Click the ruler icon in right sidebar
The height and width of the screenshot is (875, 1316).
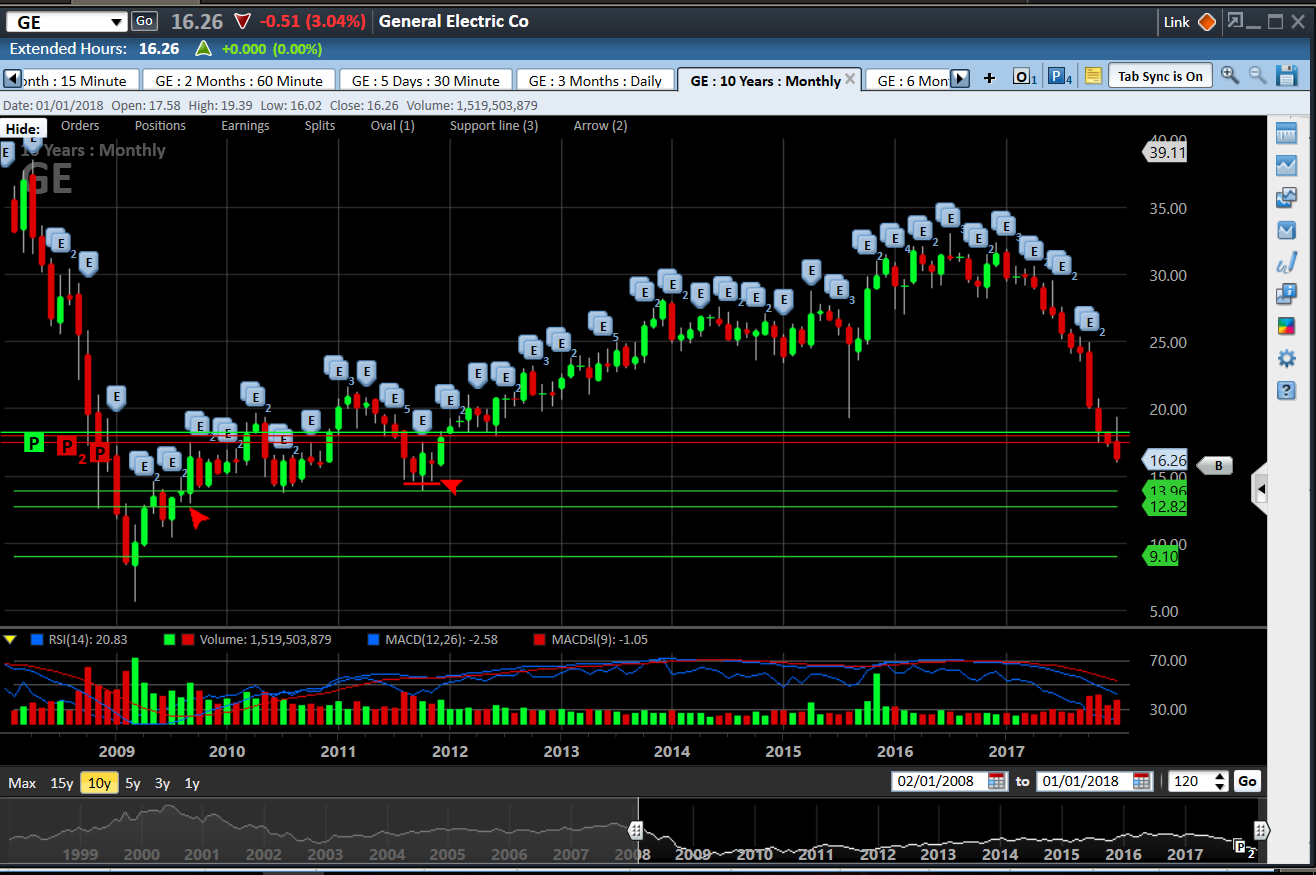click(x=1286, y=134)
